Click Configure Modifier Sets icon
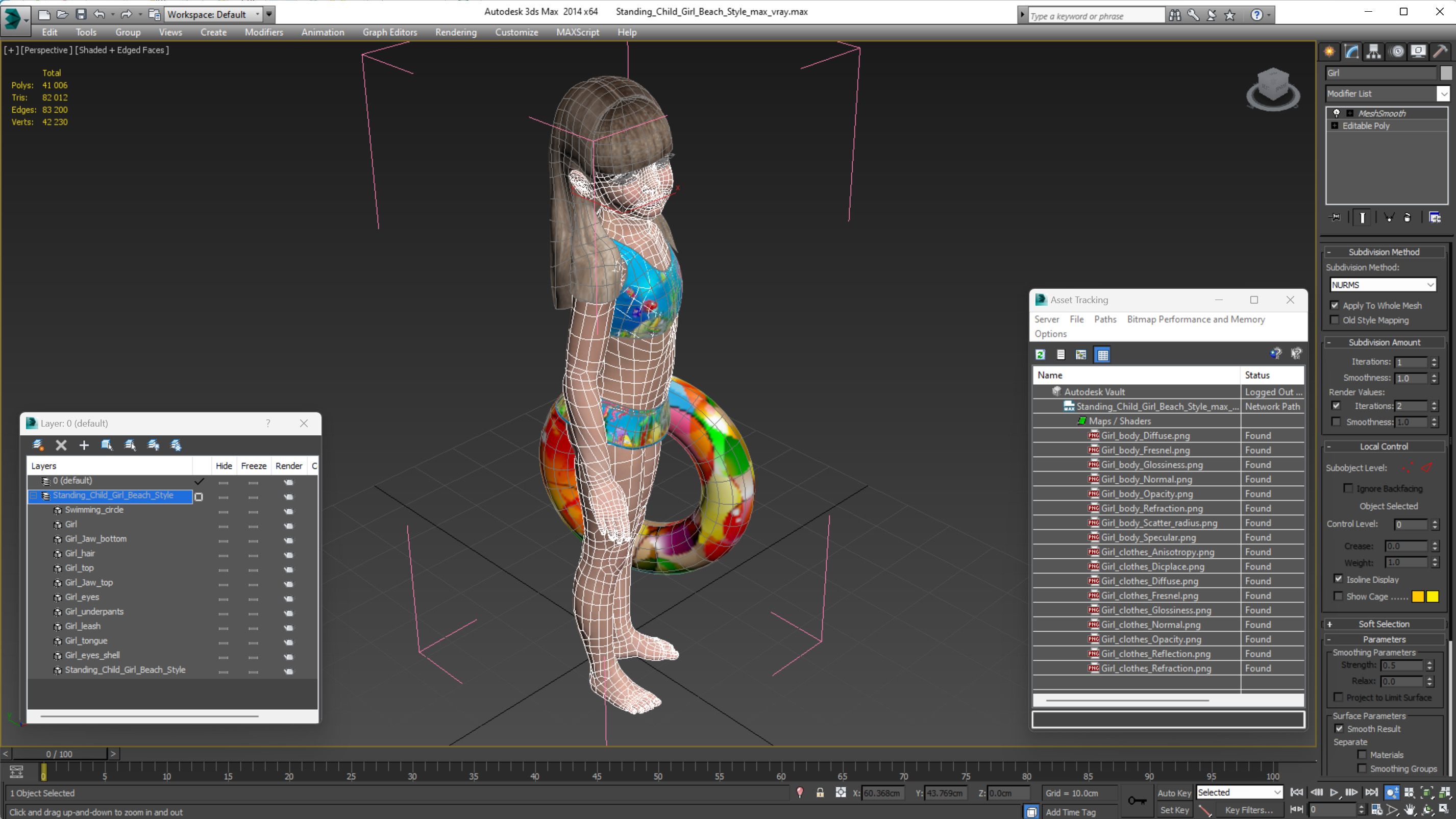1456x819 pixels. point(1435,217)
